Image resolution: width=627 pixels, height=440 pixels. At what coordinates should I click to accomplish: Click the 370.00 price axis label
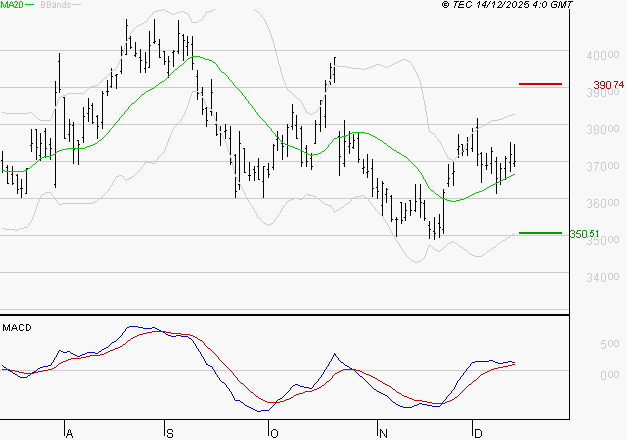click(603, 166)
